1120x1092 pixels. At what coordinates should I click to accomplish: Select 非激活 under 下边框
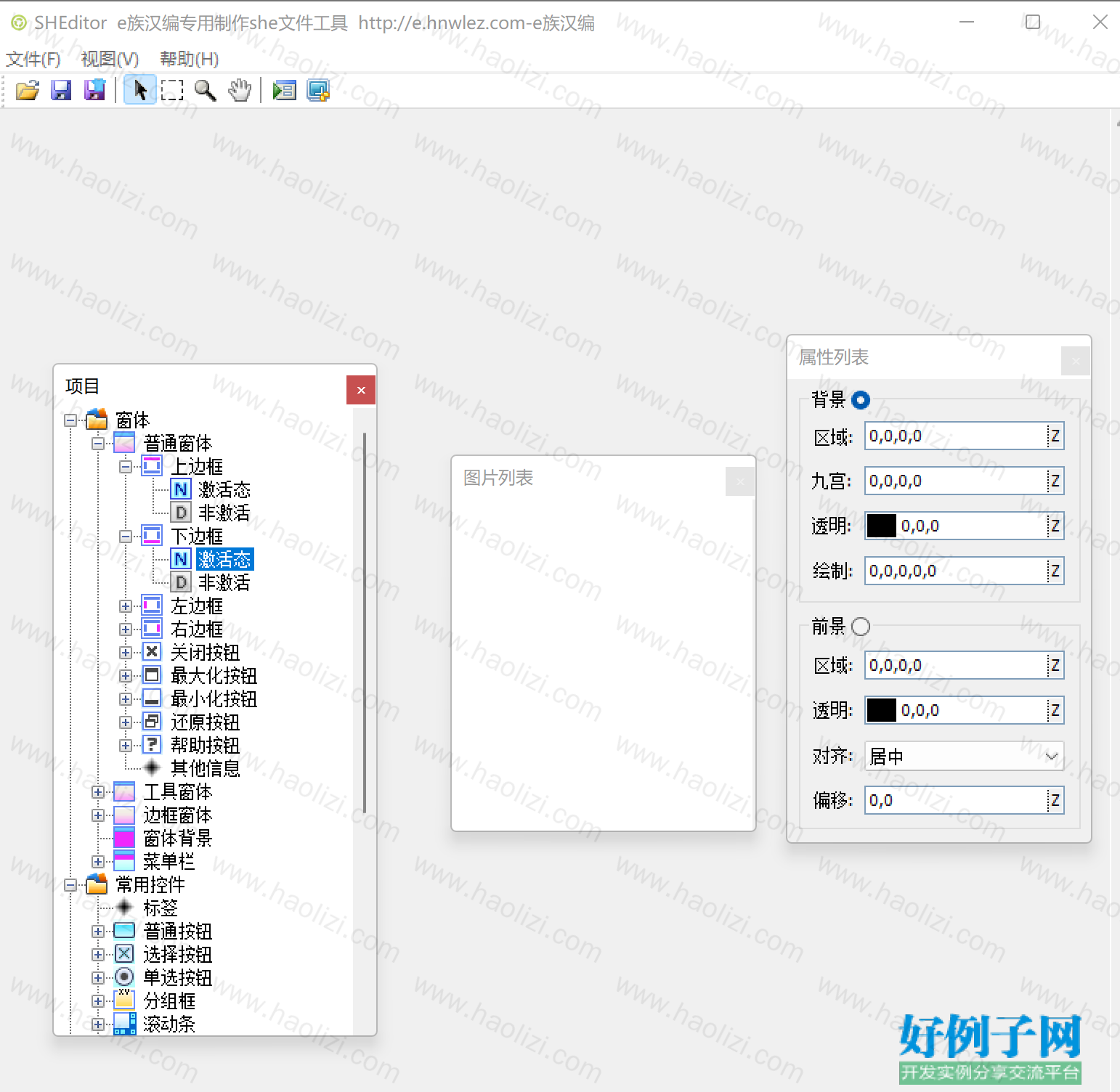click(x=224, y=582)
